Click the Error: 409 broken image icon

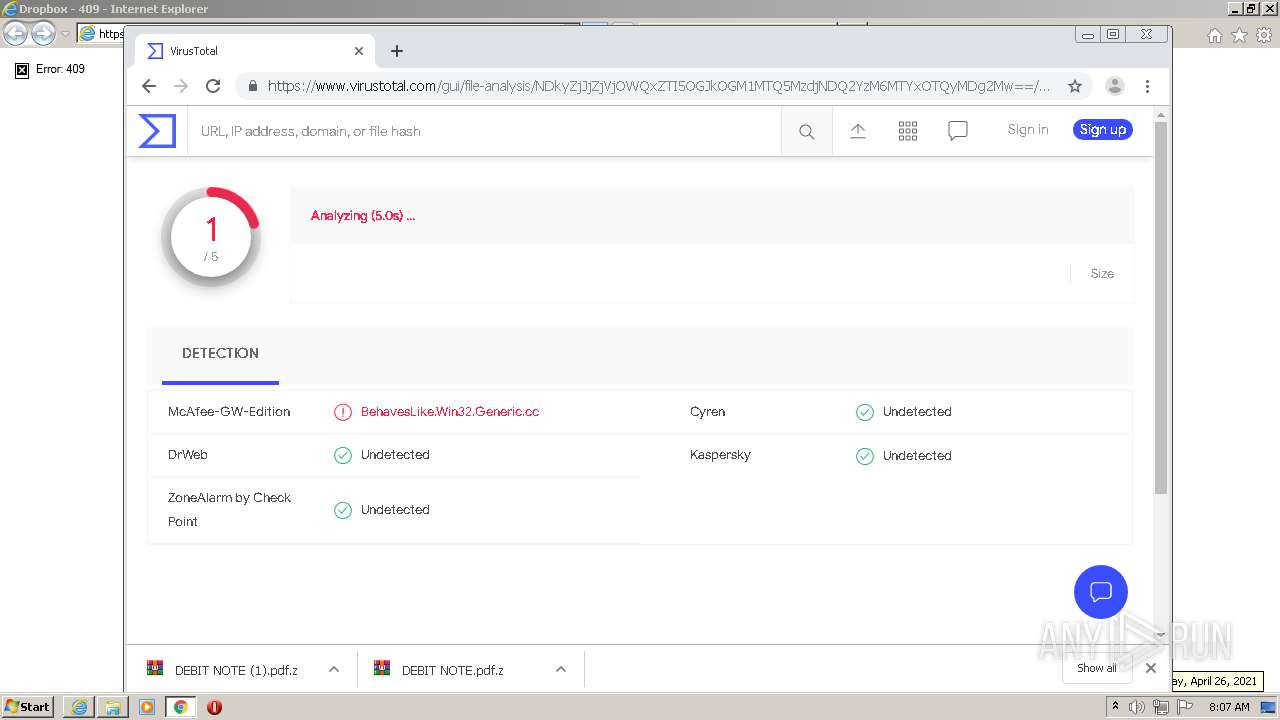[22, 70]
